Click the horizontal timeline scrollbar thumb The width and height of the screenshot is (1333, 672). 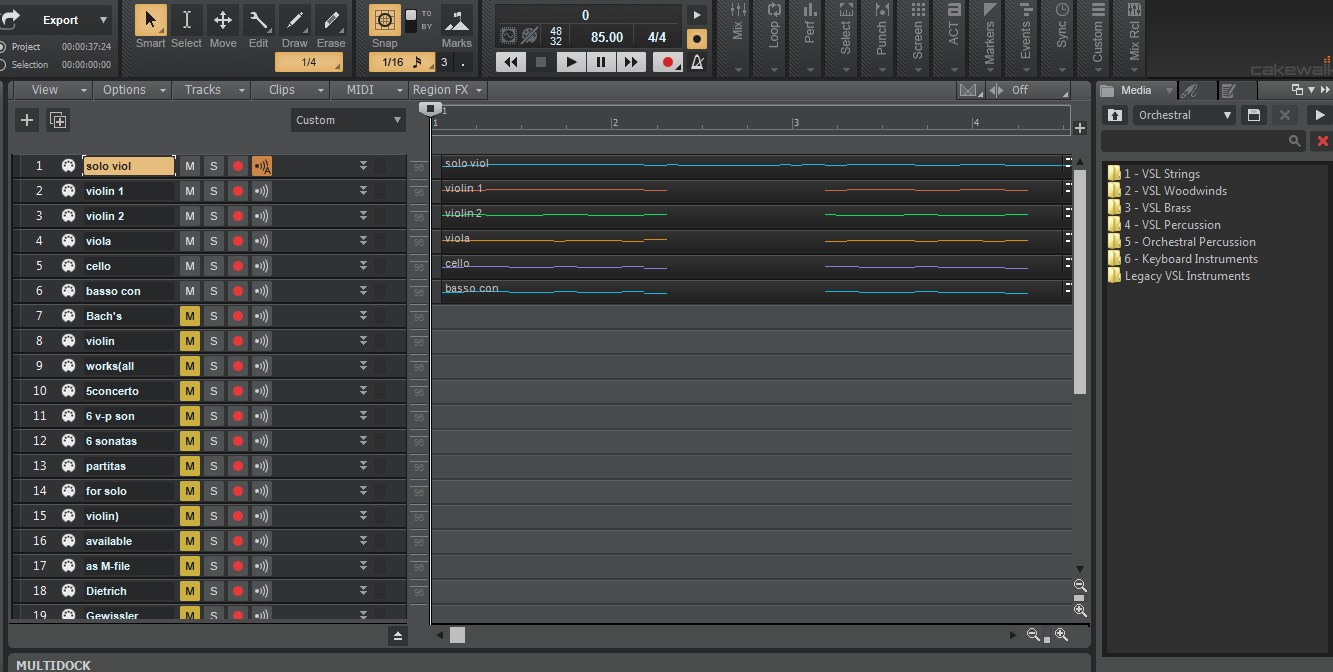pyautogui.click(x=457, y=635)
